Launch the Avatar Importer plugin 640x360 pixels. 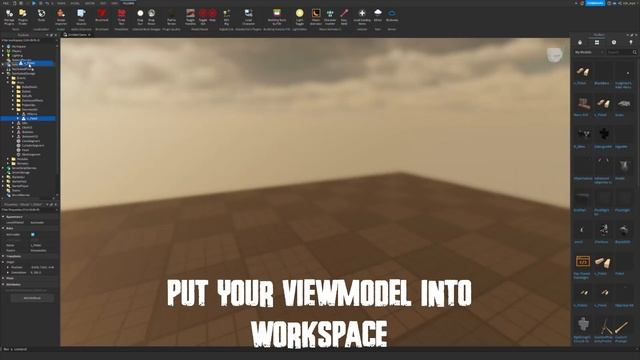pos(61,17)
